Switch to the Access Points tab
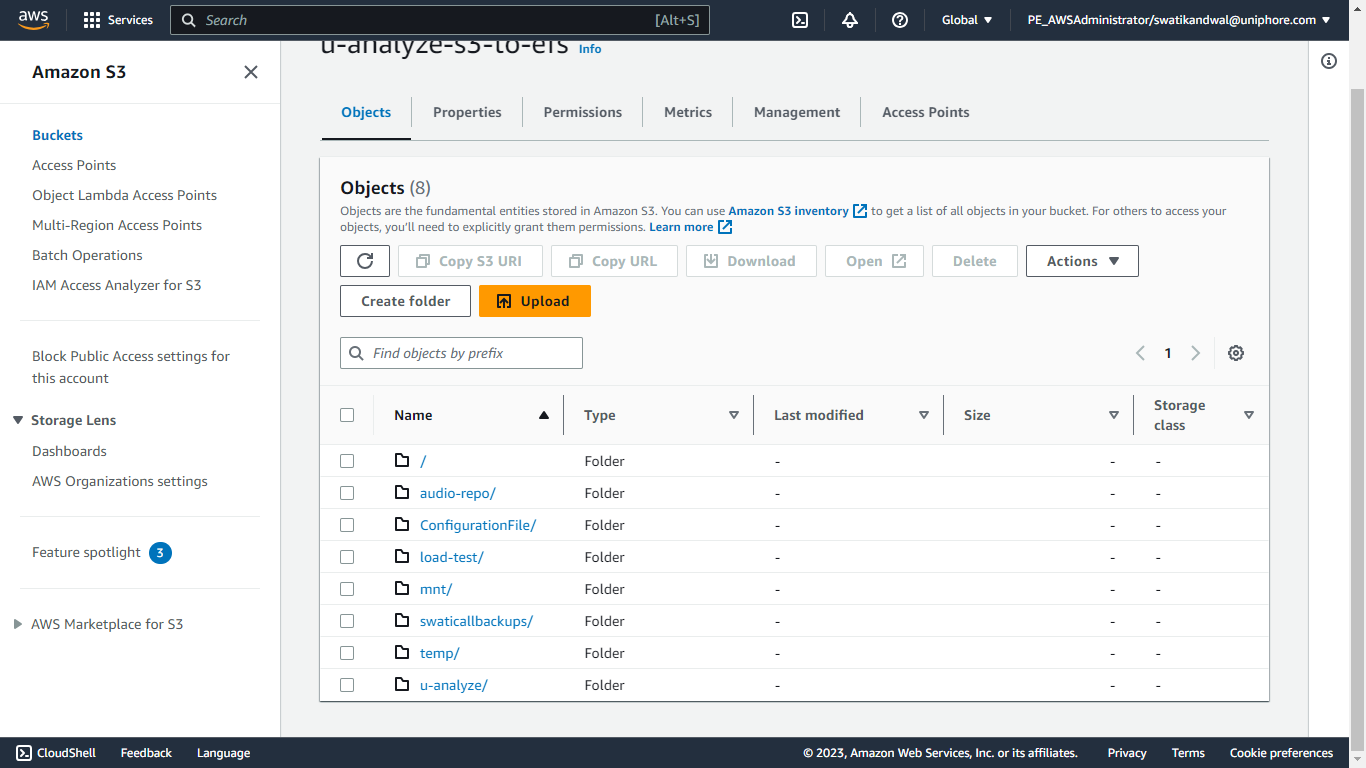The height and width of the screenshot is (768, 1366). pos(926,112)
